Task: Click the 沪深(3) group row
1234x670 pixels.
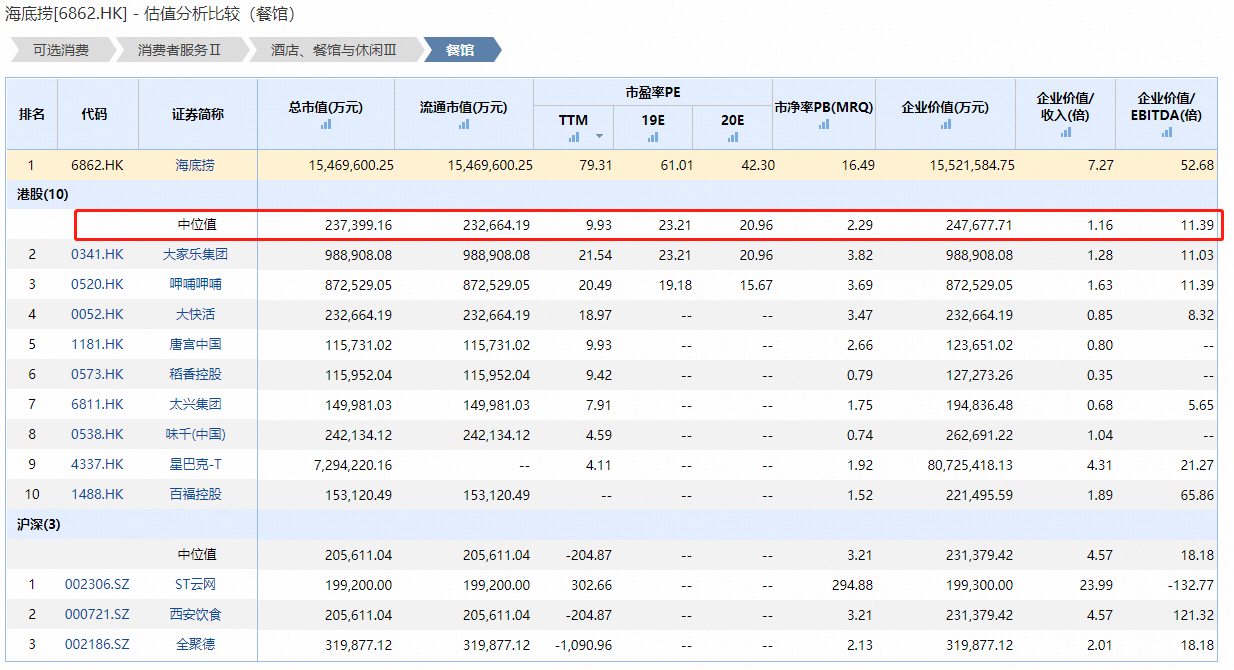Action: tap(612, 524)
